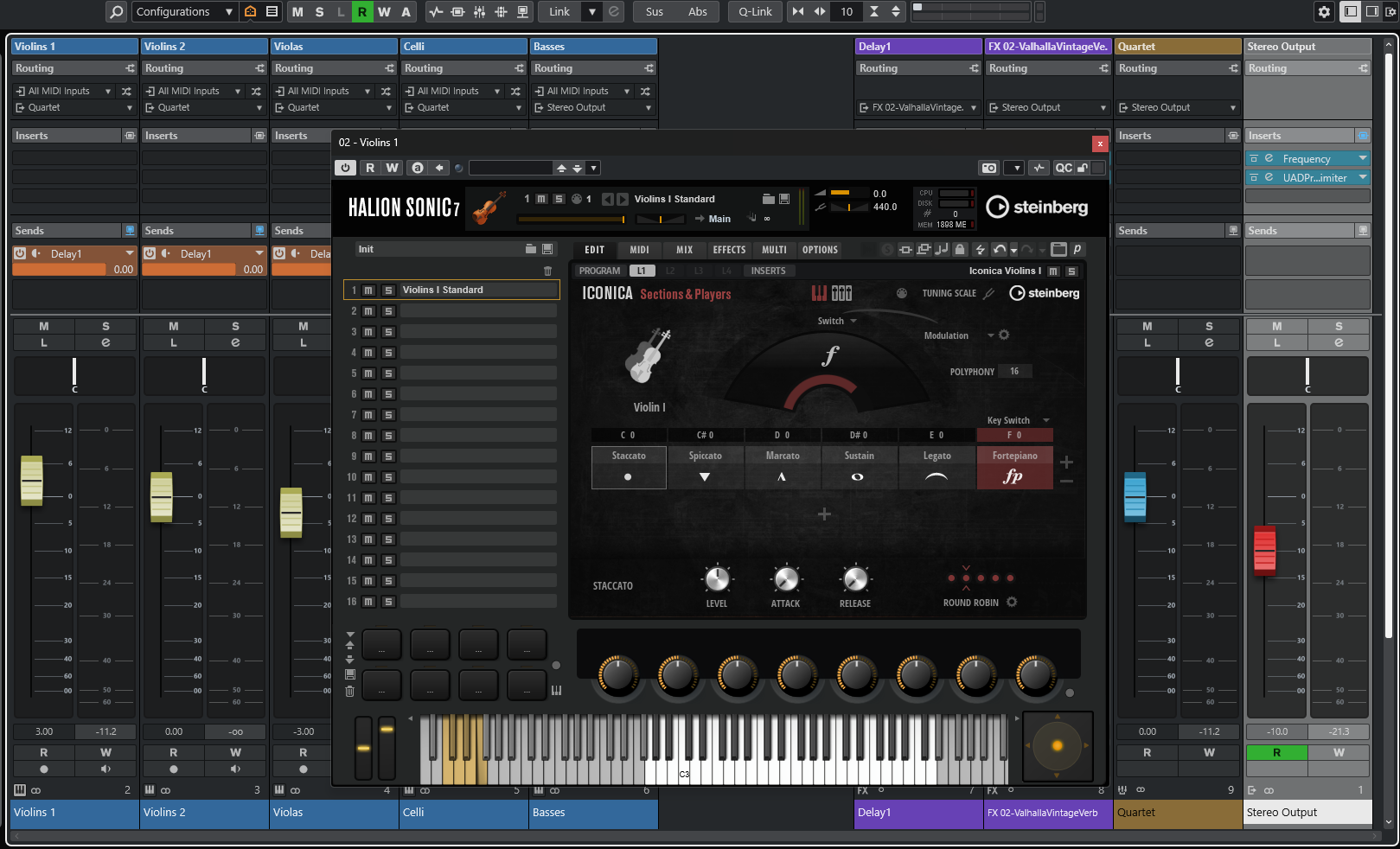Select the Sustain articulation key switch
This screenshot has height=849, width=1400.
pos(859,467)
